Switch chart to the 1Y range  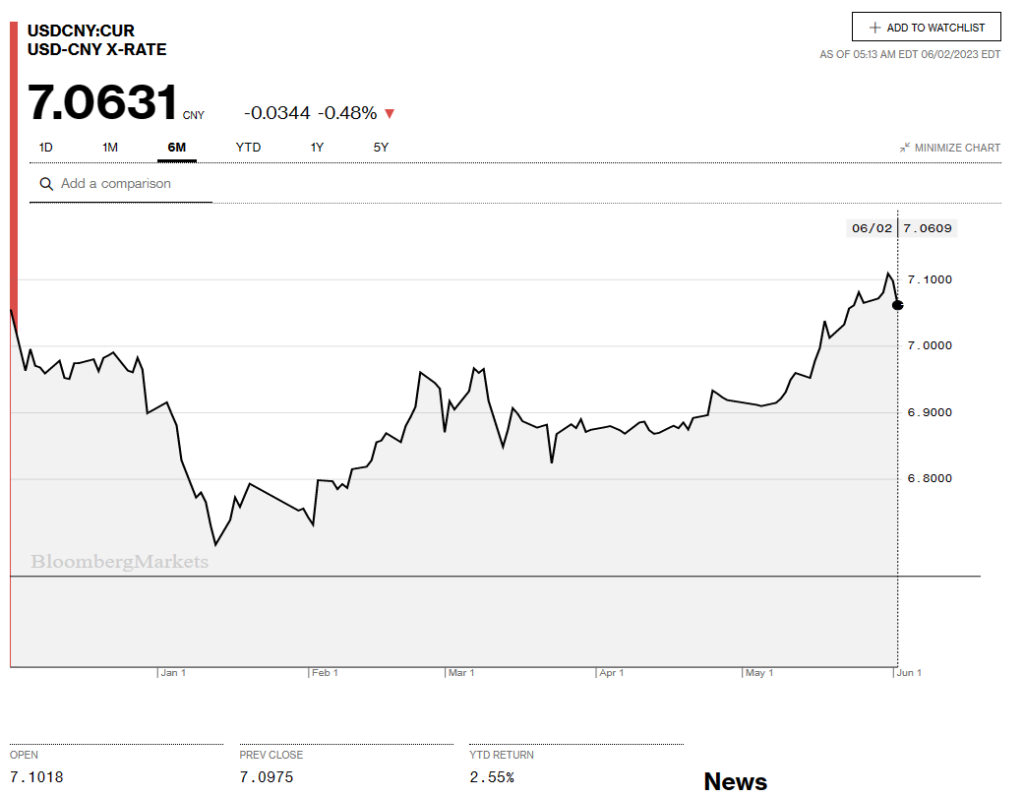click(317, 148)
